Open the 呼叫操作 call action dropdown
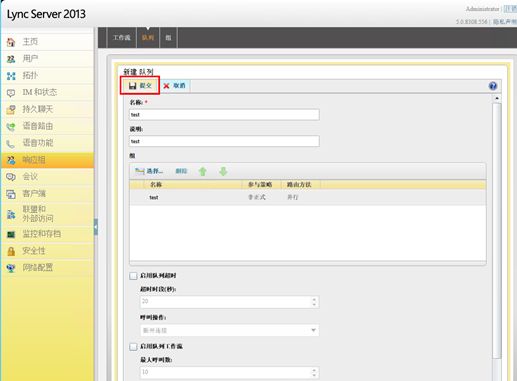 [x=230, y=330]
